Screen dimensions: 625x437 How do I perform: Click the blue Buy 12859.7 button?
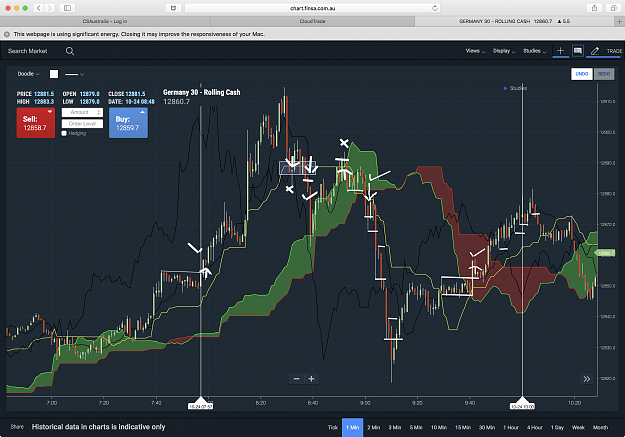pyautogui.click(x=128, y=123)
